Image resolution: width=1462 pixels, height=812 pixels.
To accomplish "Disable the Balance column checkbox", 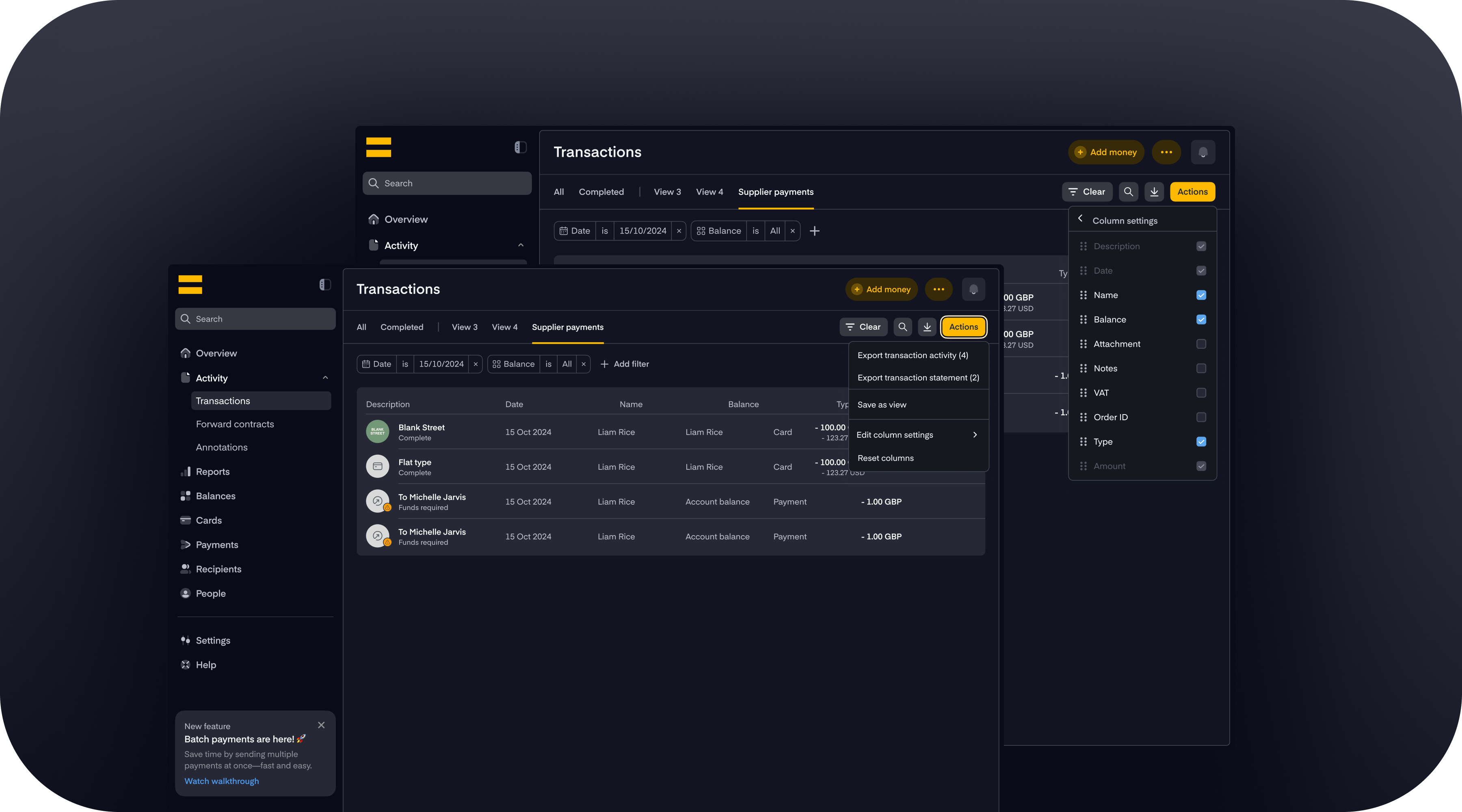I will [1201, 319].
